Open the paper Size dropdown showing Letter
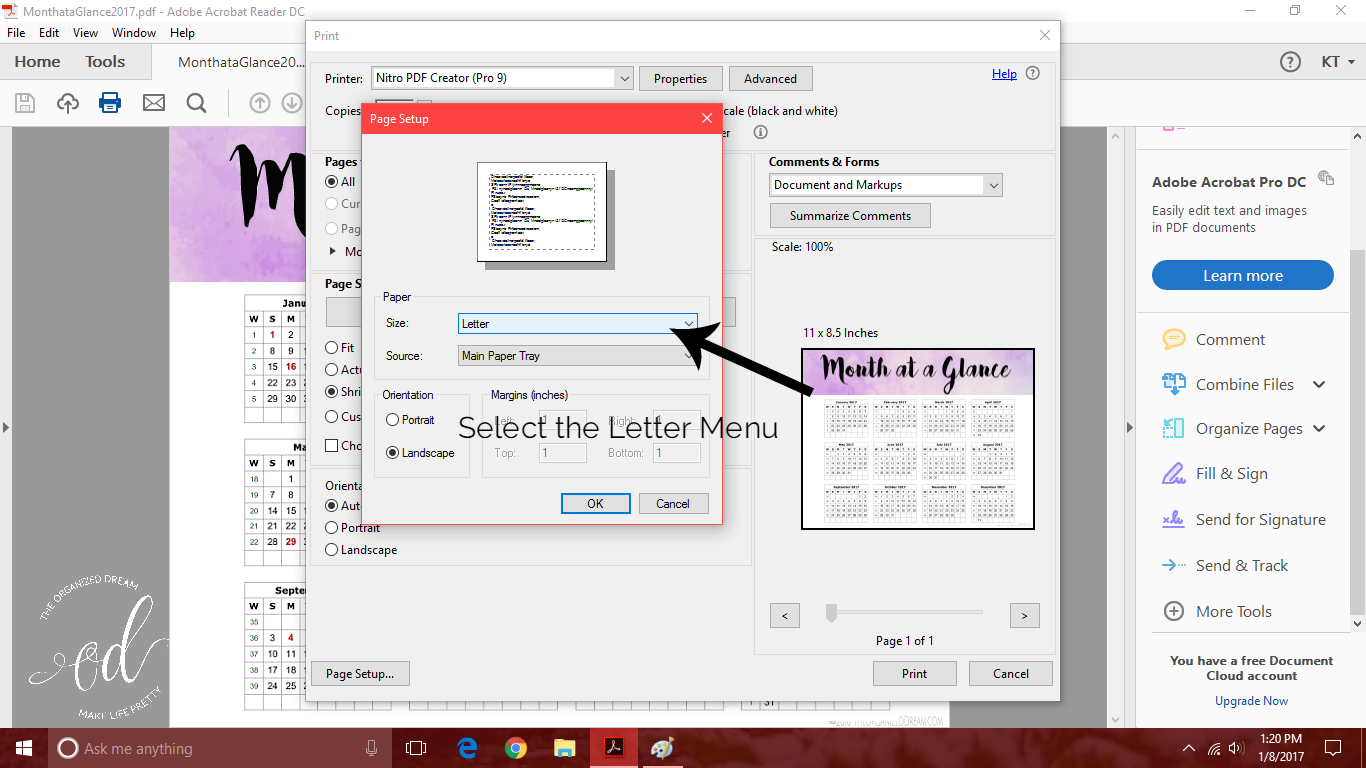Image resolution: width=1366 pixels, height=768 pixels. pyautogui.click(x=578, y=323)
